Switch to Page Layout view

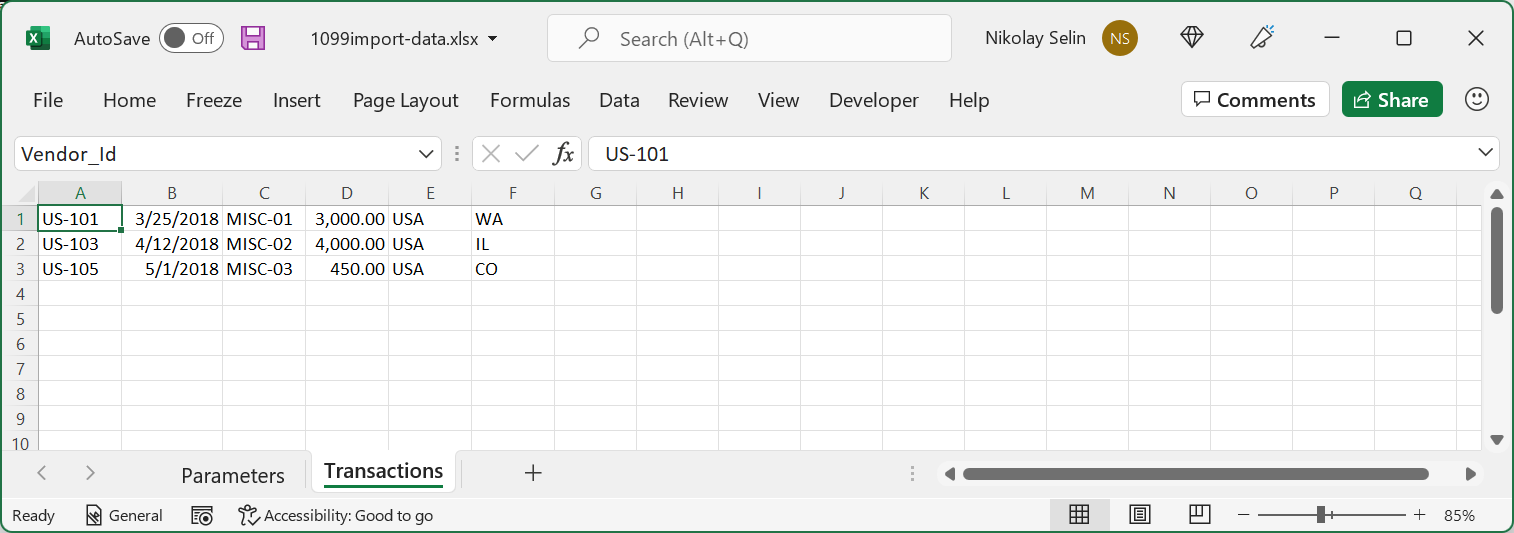click(1139, 515)
